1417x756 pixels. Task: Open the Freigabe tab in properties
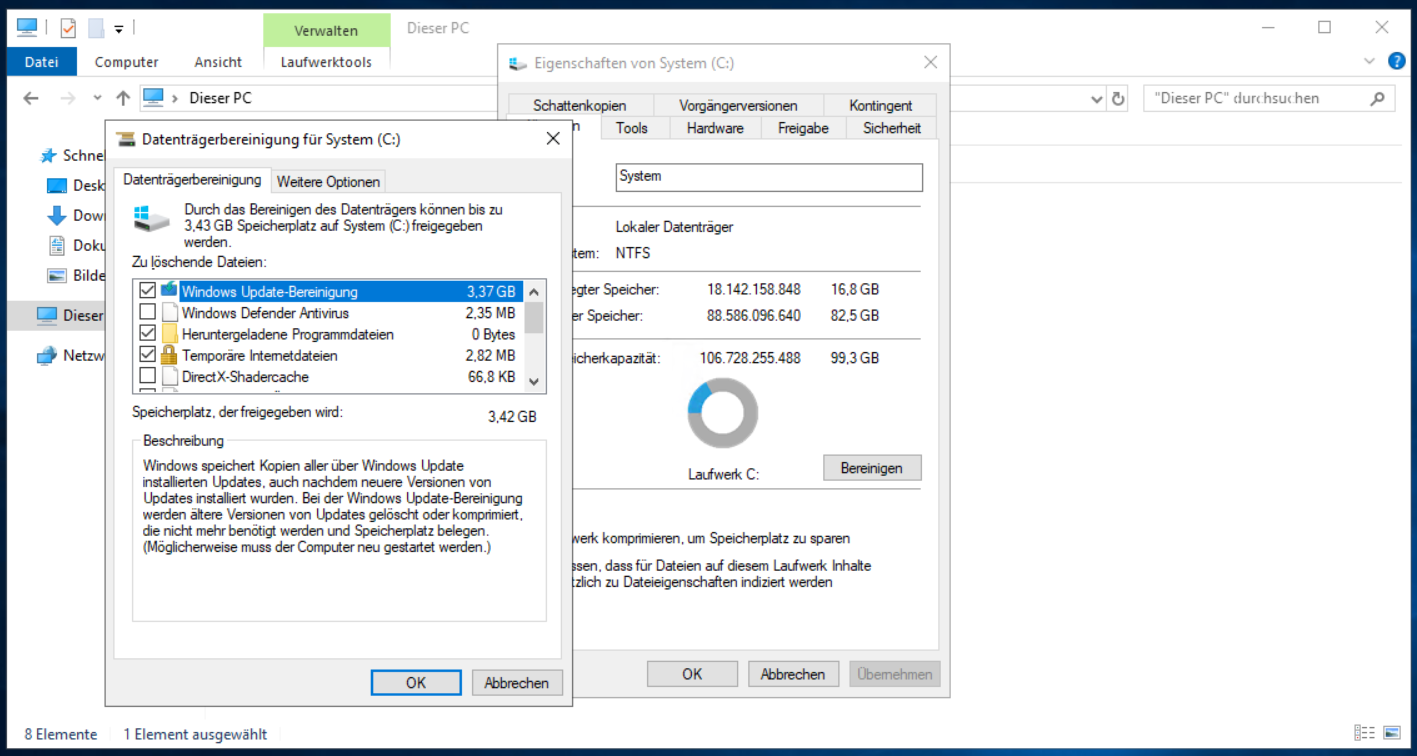[803, 128]
